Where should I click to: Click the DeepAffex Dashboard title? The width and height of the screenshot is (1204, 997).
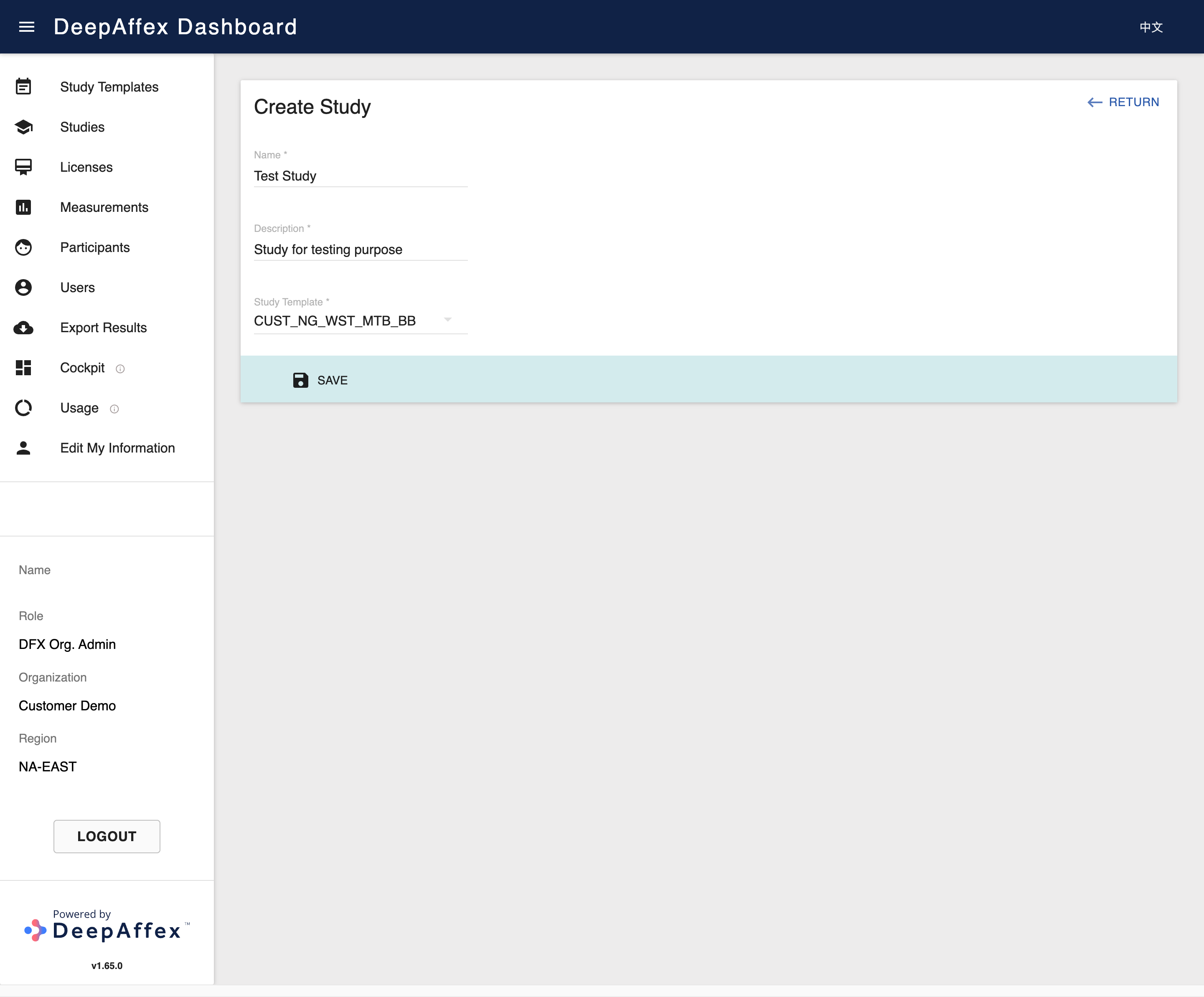175,27
